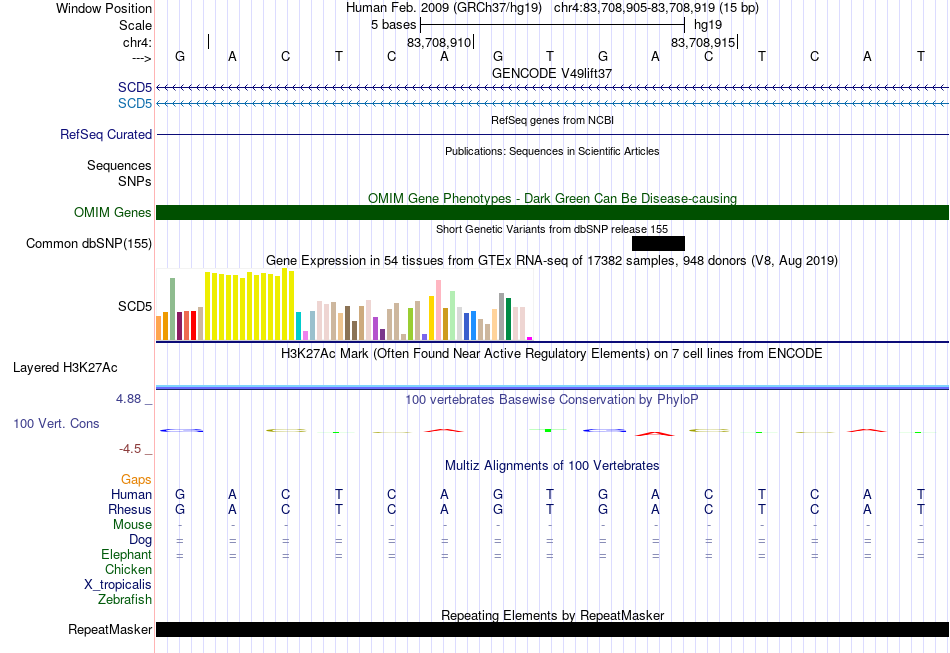Click the black RepeatMasker element bar
This screenshot has width=950, height=653.
(x=552, y=629)
